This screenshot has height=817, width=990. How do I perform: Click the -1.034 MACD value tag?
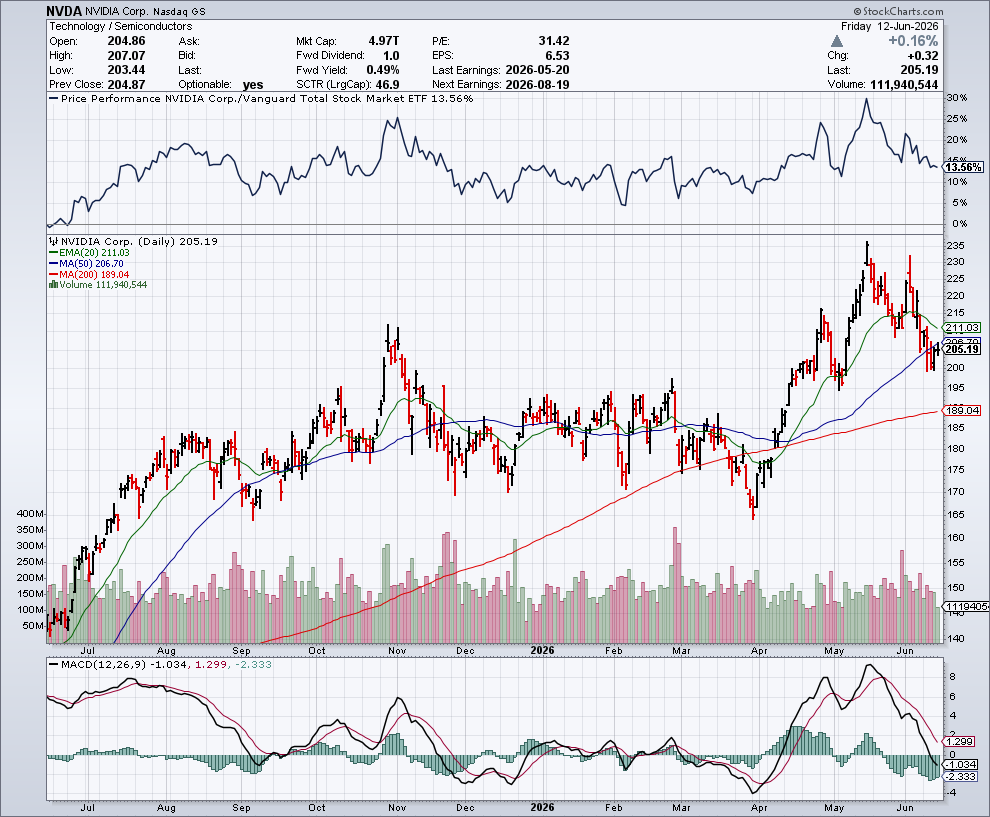(x=960, y=764)
